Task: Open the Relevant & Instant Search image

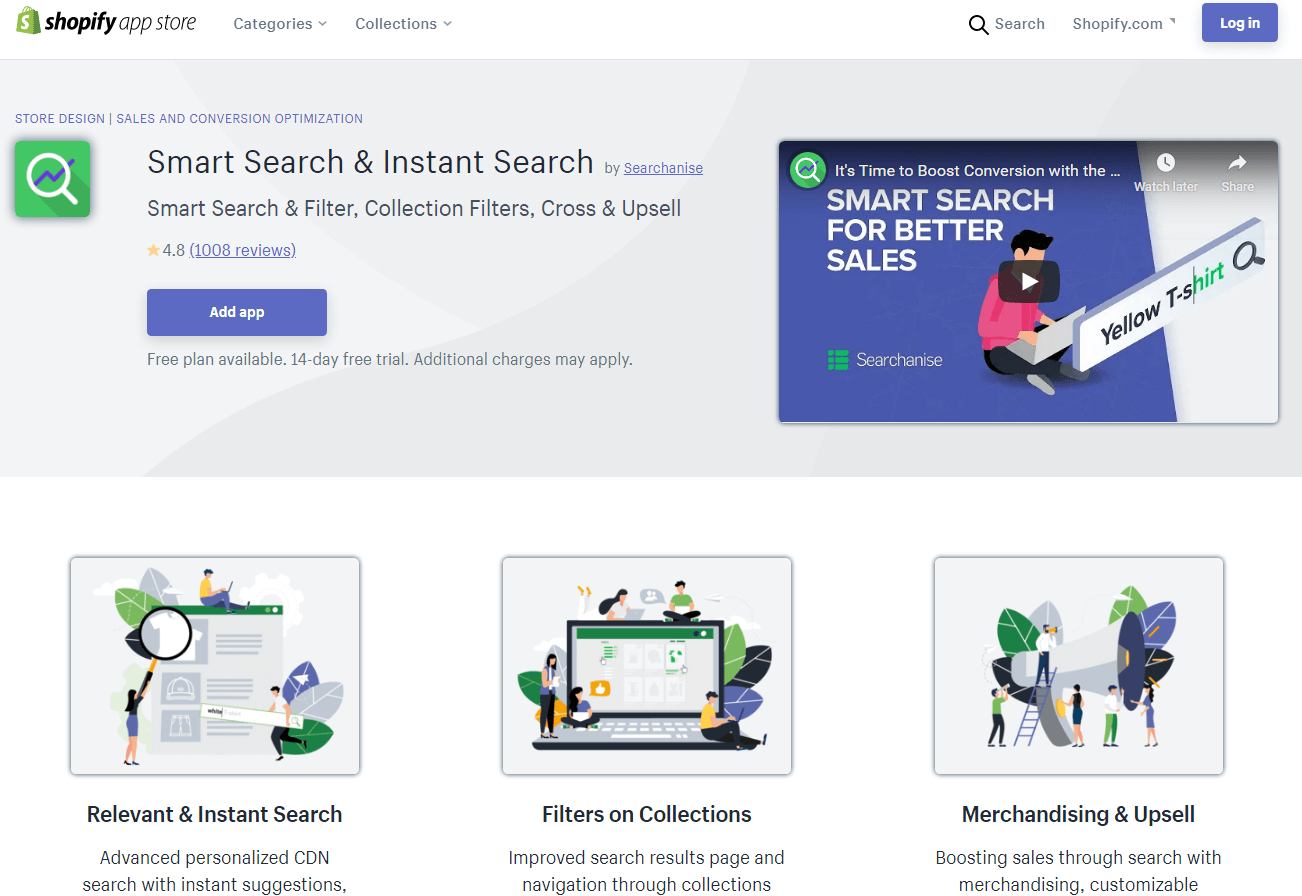Action: (x=215, y=666)
